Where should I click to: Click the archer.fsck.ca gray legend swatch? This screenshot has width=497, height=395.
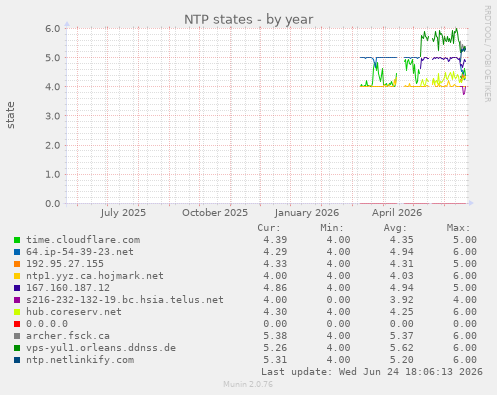tap(17, 336)
